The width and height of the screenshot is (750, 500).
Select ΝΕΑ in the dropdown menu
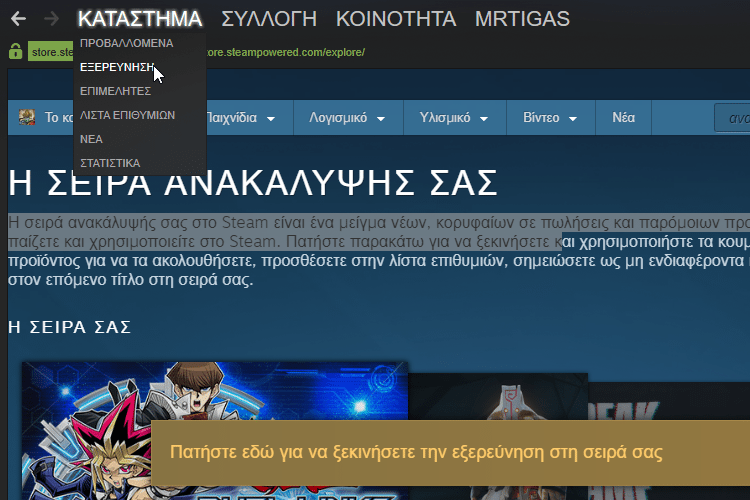point(91,139)
